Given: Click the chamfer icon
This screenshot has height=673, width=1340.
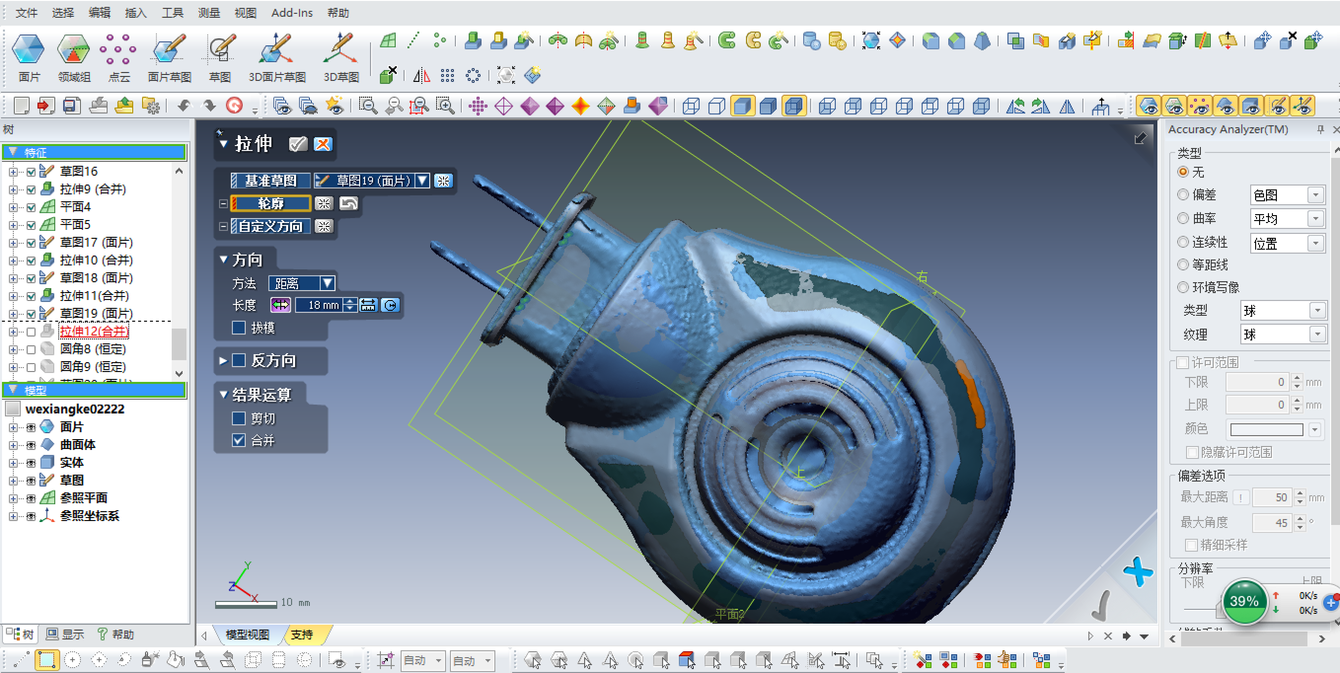Looking at the screenshot, I should [957, 41].
